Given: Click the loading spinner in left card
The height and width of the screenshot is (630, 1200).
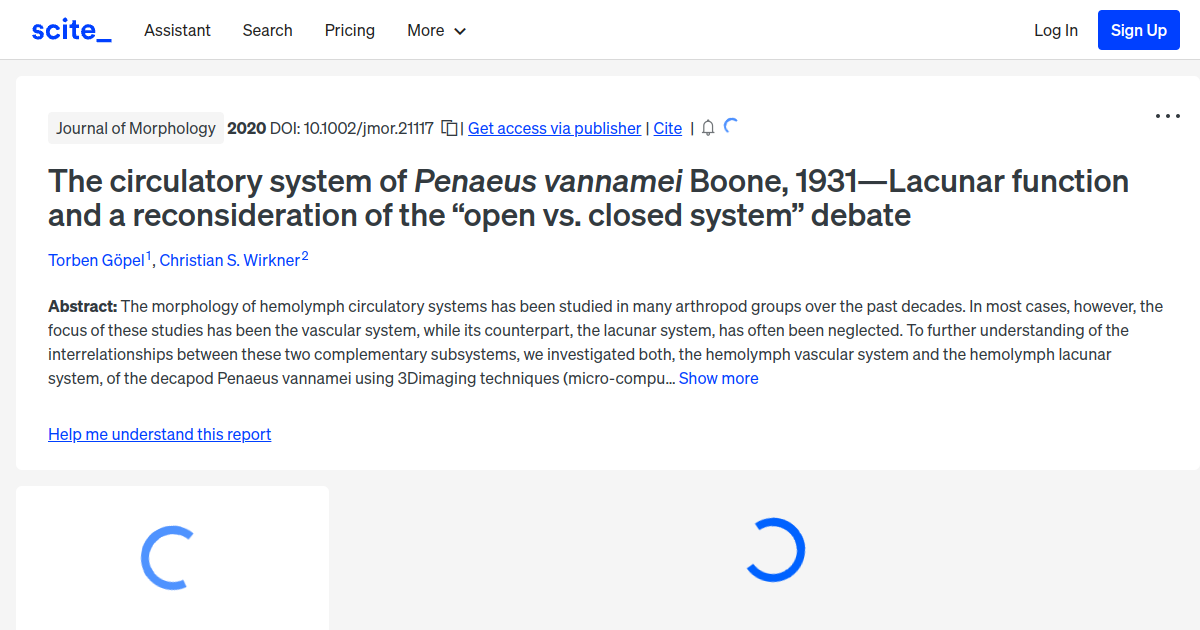Looking at the screenshot, I should tap(167, 557).
